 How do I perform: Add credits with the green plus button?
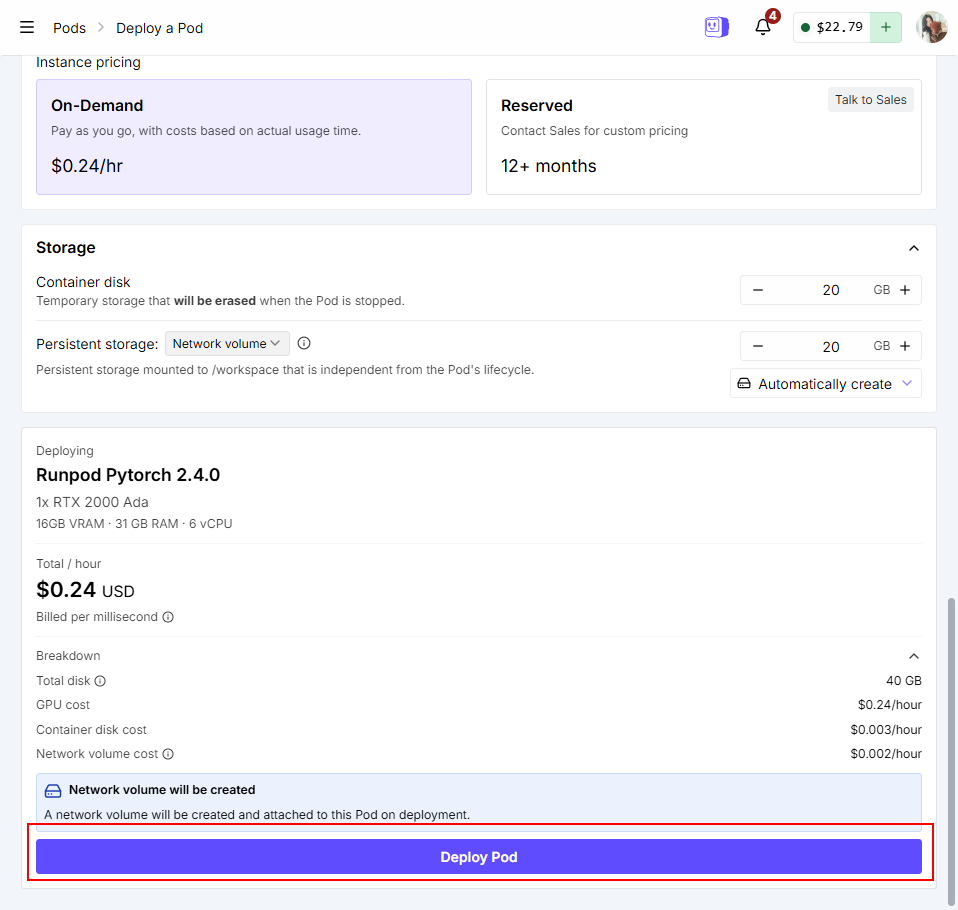click(885, 28)
